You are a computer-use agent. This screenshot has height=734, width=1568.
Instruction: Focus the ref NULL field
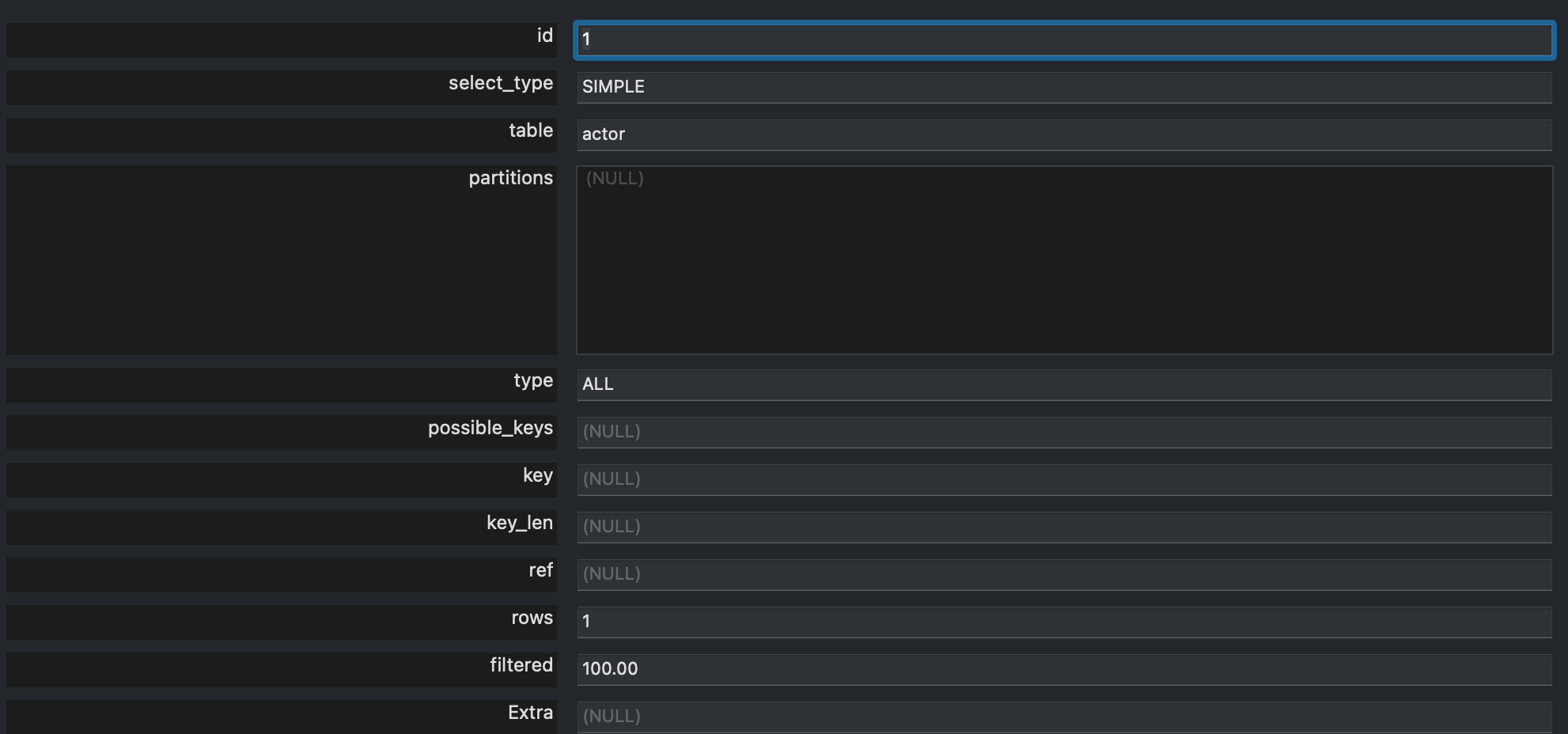[1064, 574]
